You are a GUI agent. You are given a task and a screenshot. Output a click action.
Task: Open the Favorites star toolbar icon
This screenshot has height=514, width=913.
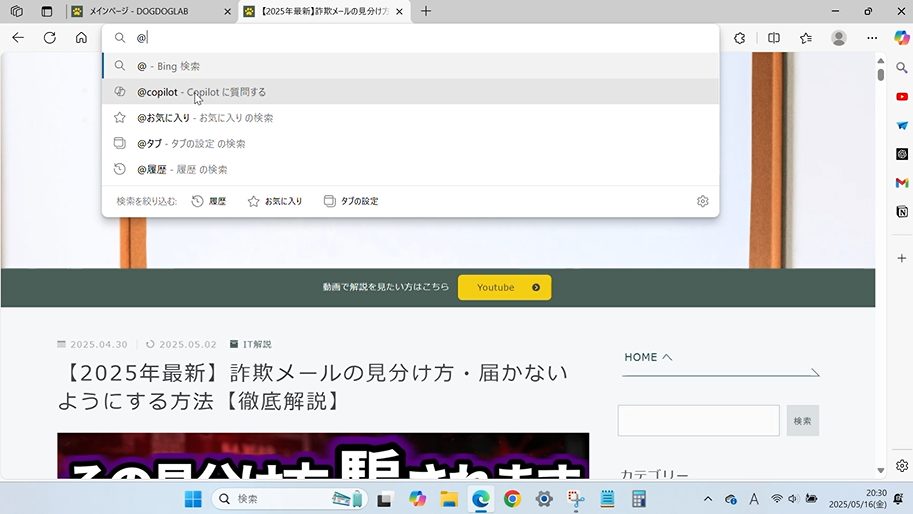pos(806,38)
